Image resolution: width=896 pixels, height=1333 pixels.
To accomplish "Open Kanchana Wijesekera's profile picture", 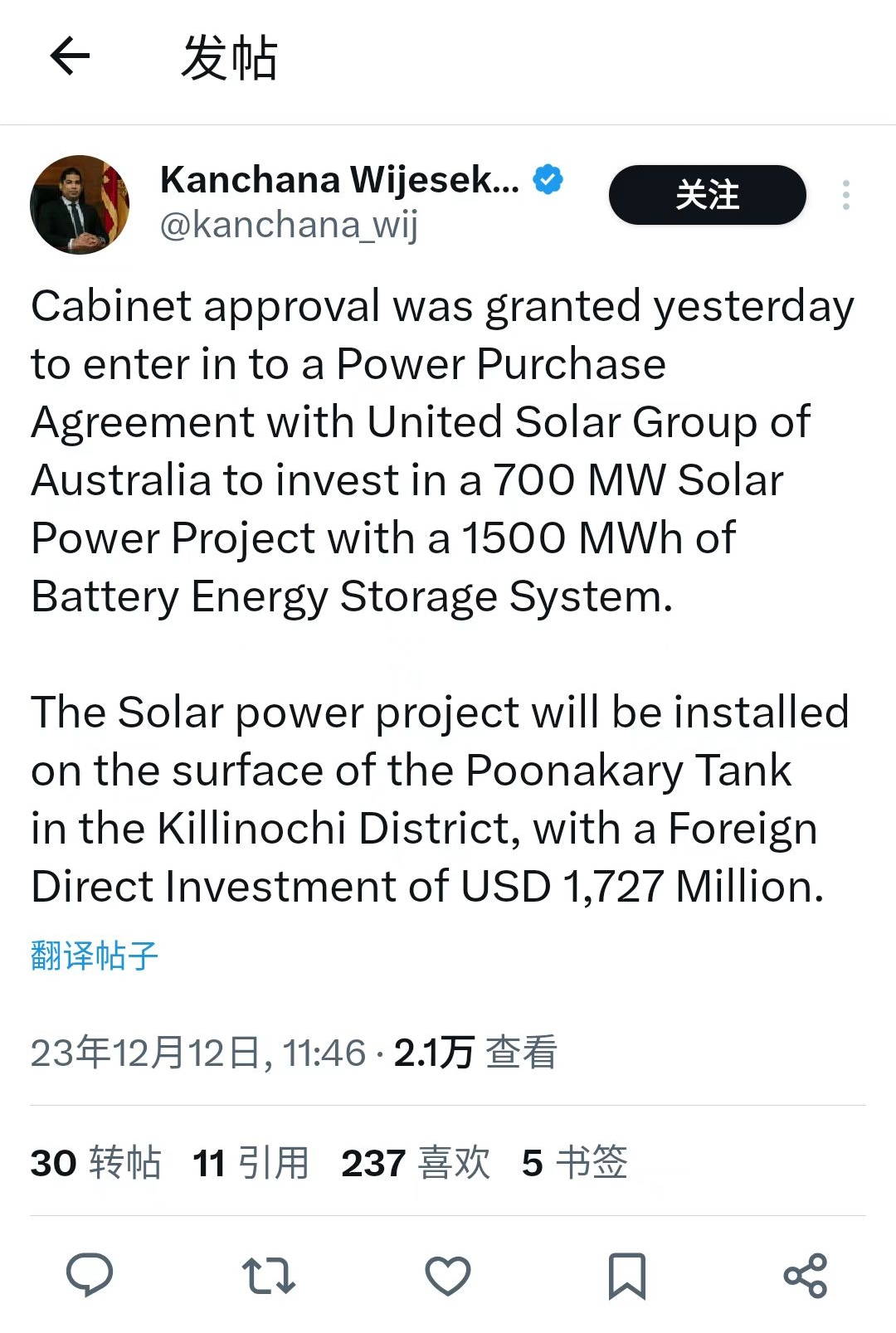I will click(80, 204).
